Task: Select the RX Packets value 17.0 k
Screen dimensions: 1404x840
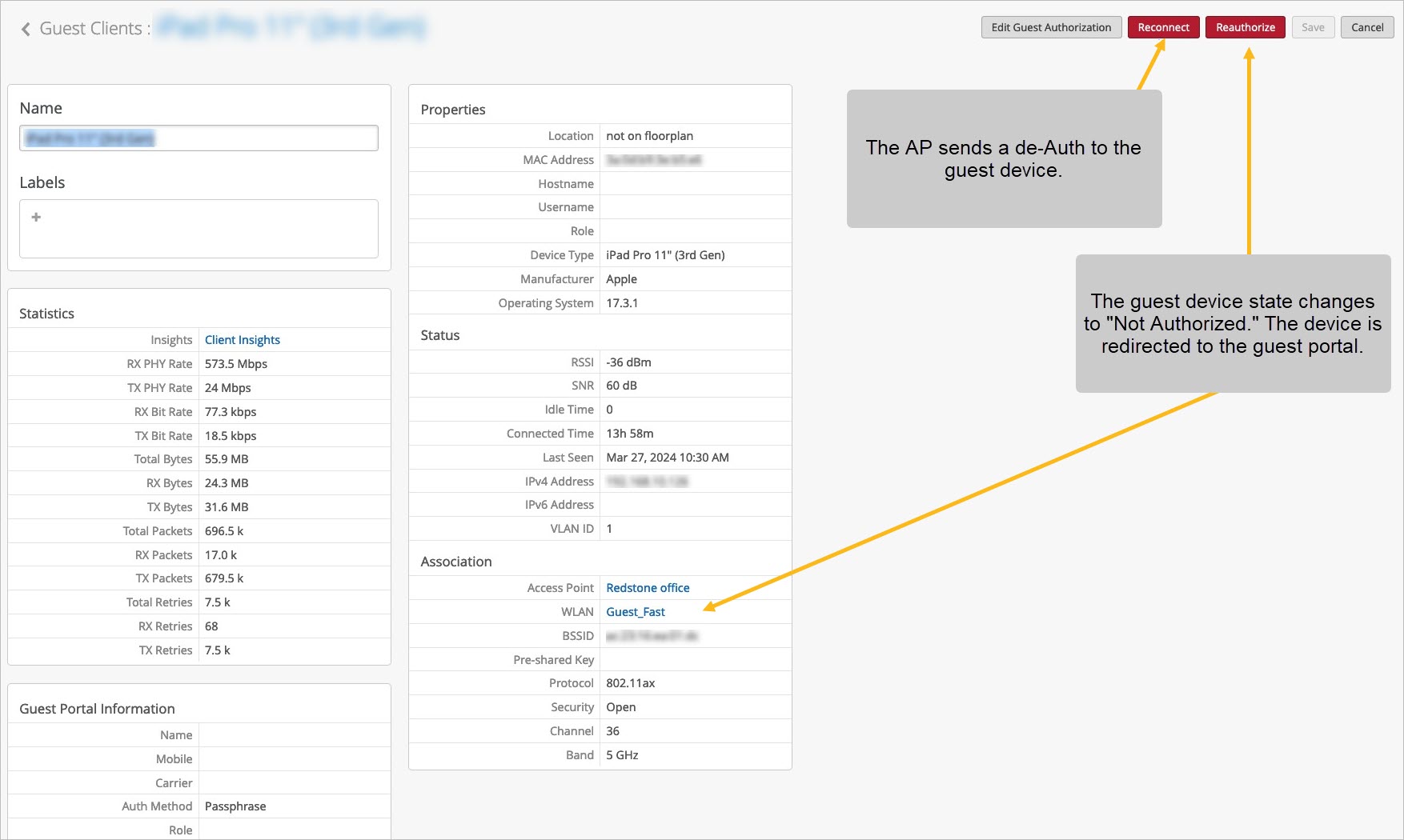Action: coord(221,555)
